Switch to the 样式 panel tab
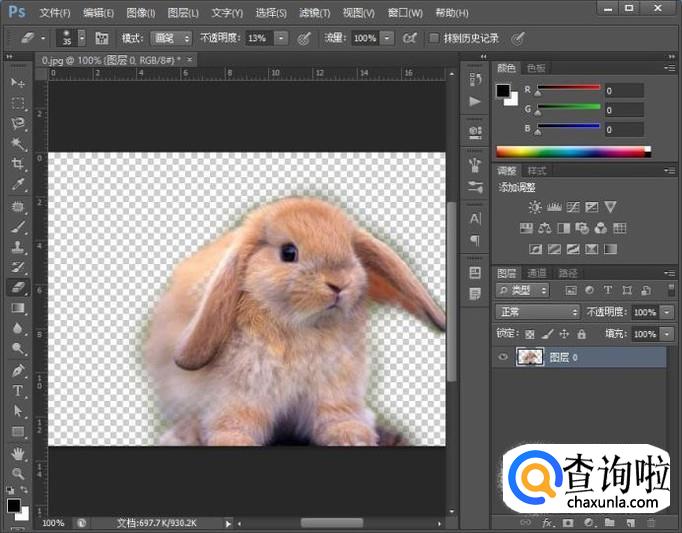Viewport: 682px width, 533px height. click(537, 171)
